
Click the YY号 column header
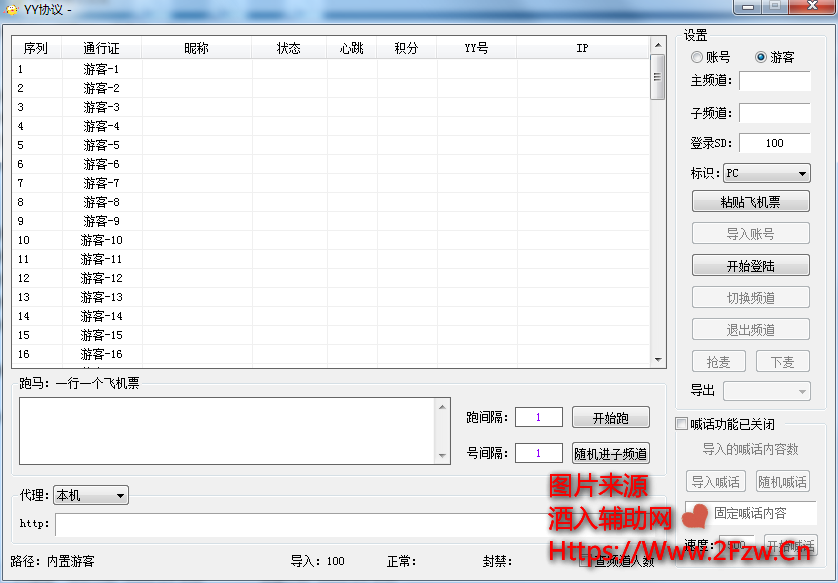[x=477, y=48]
